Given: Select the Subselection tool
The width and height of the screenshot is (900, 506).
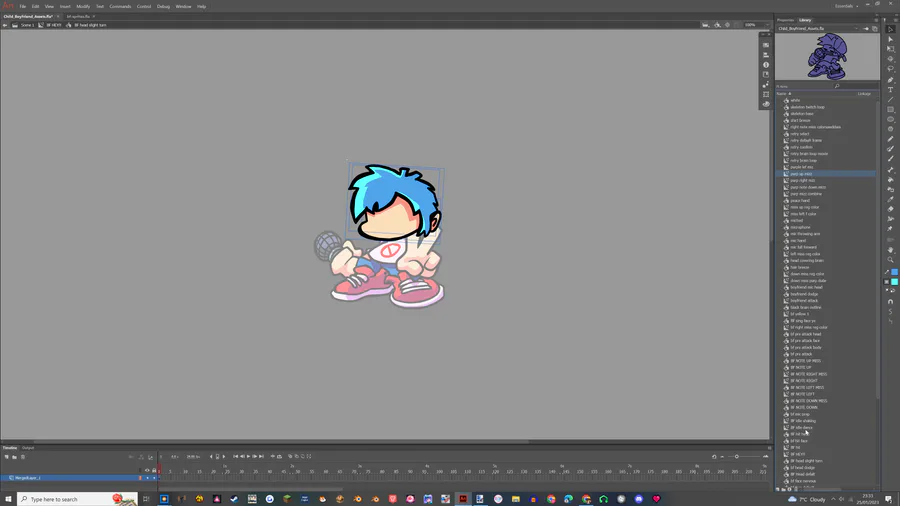Looking at the screenshot, I should [x=890, y=39].
